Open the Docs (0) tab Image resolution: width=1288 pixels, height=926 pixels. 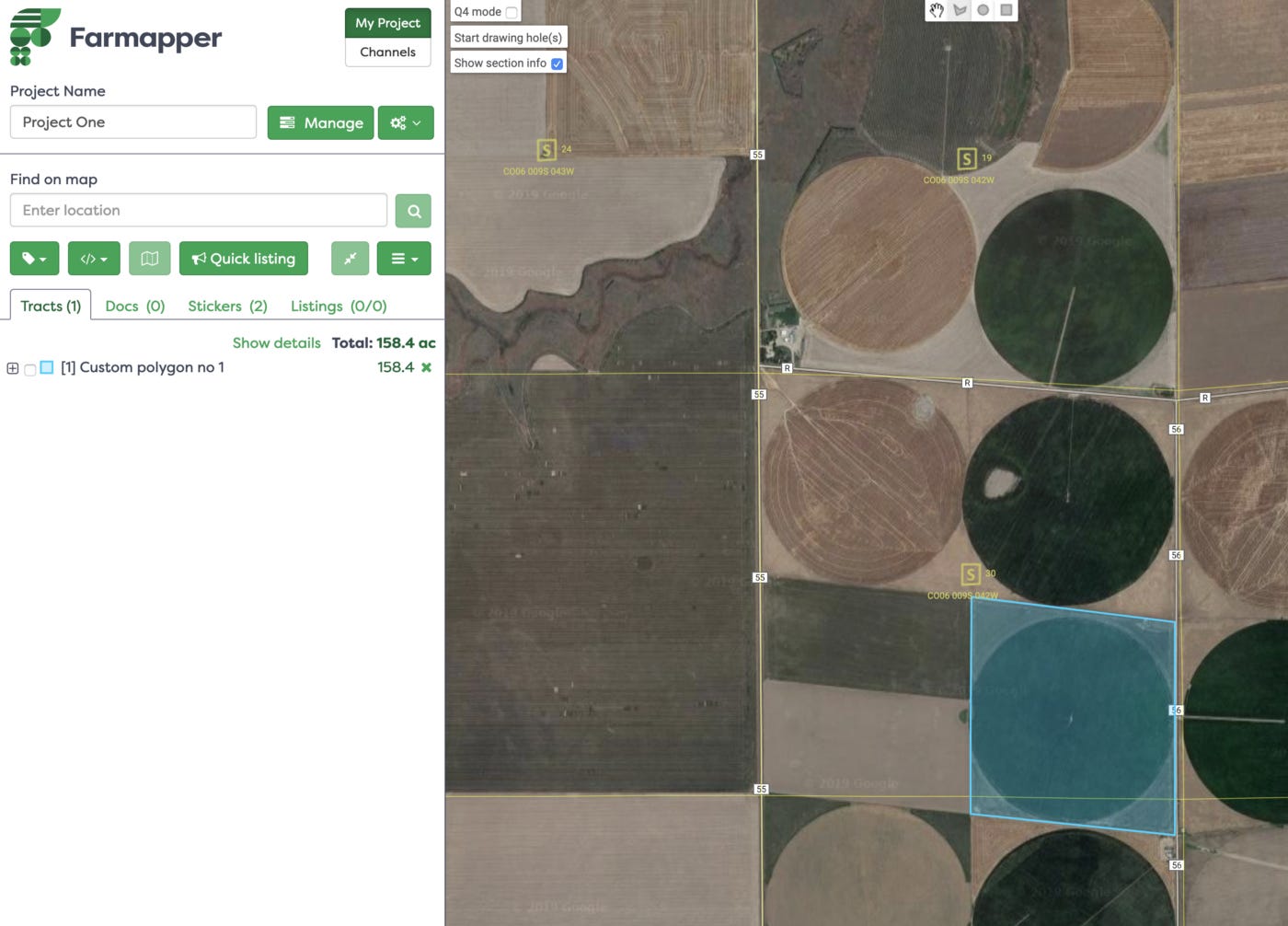point(135,306)
